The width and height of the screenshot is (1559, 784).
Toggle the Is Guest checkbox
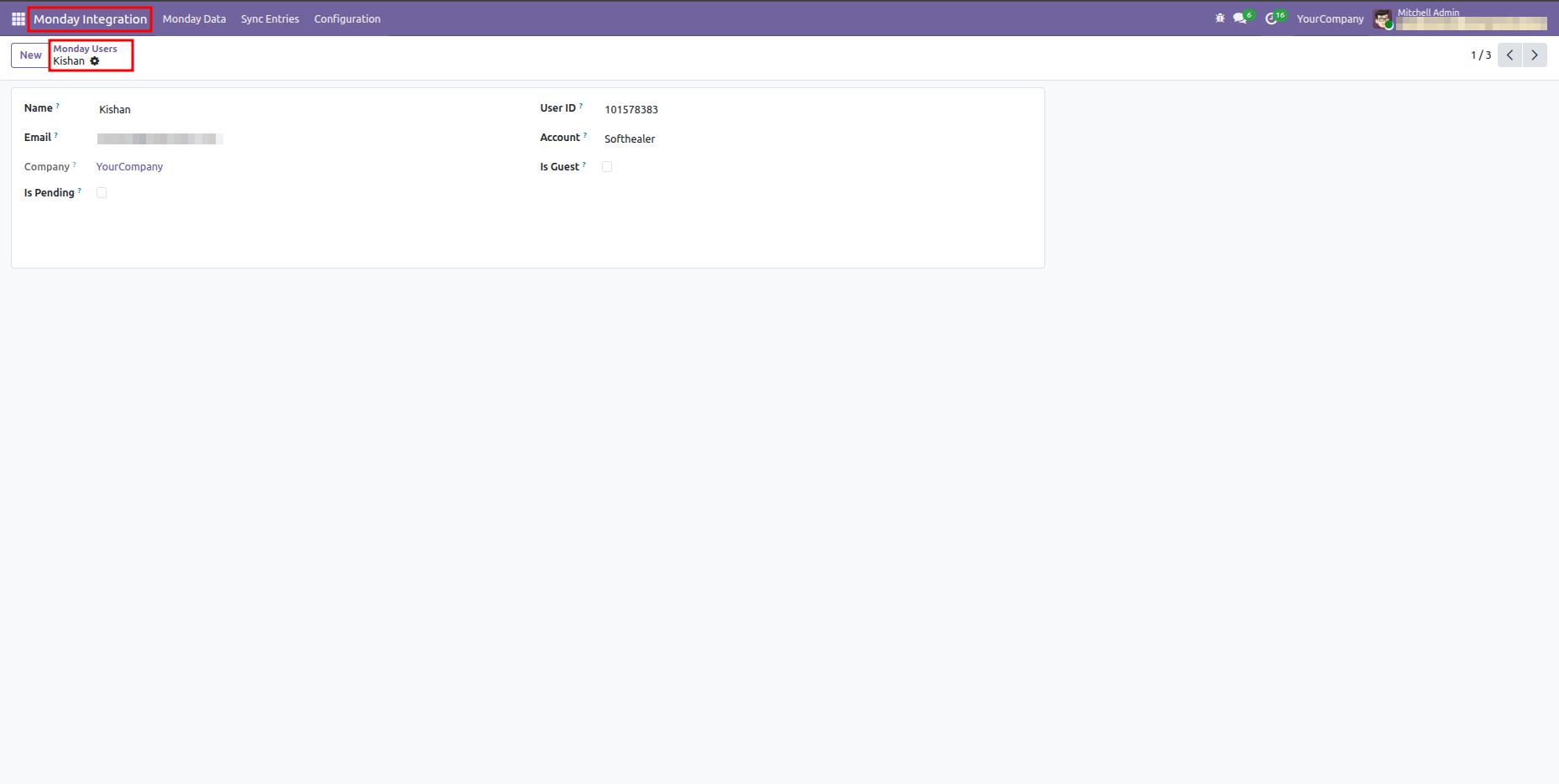point(607,167)
